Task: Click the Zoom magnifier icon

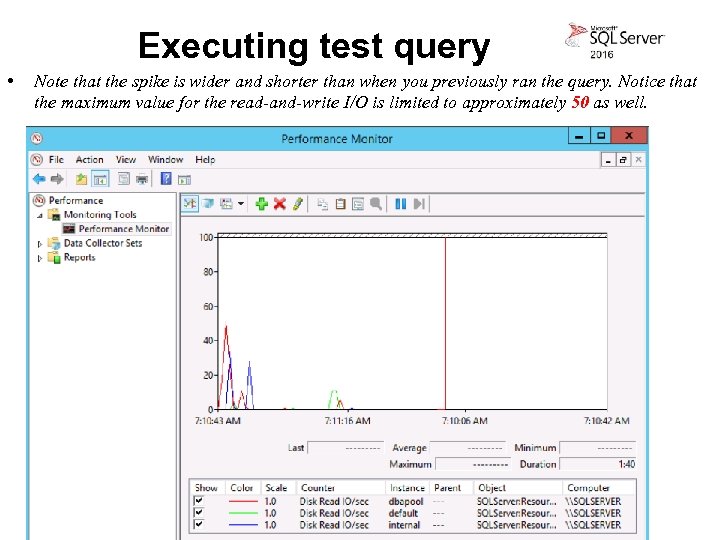Action: (x=376, y=204)
